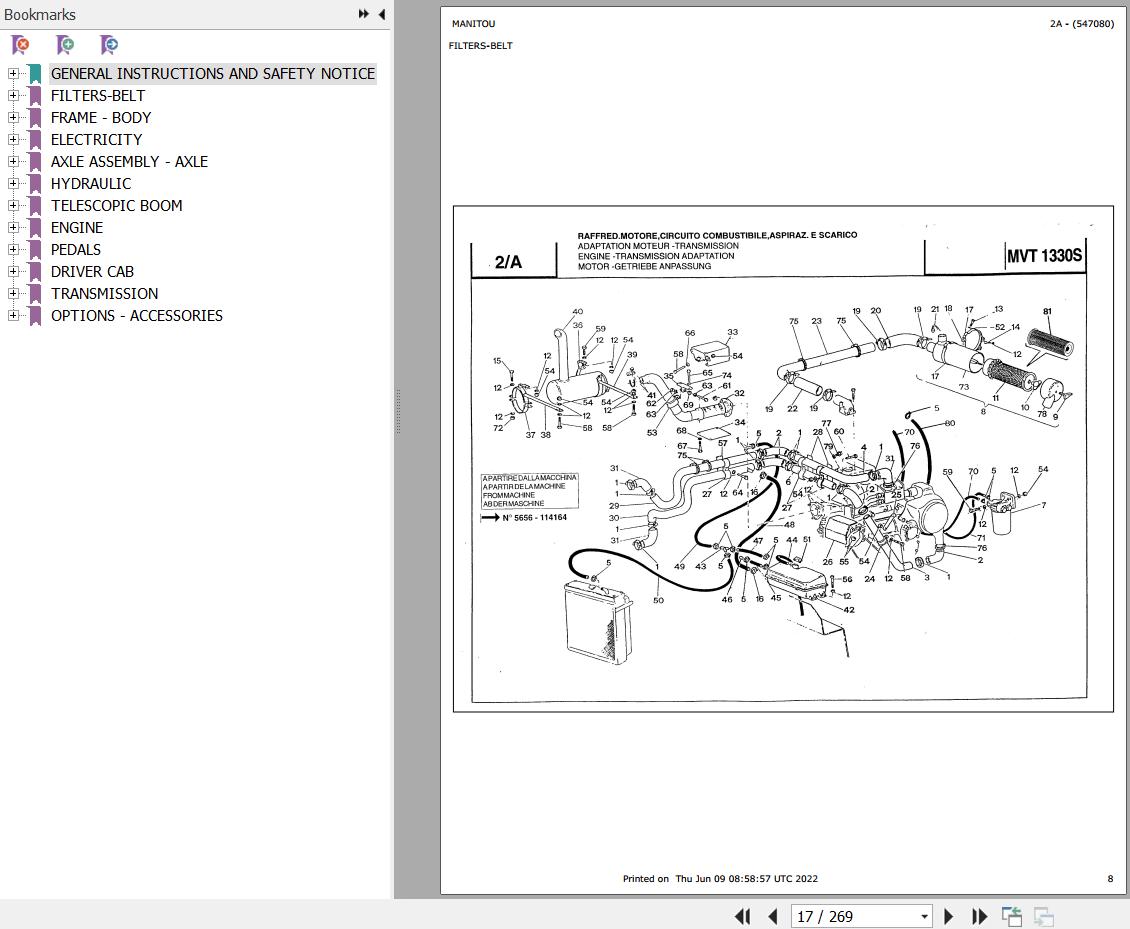The width and height of the screenshot is (1130, 929).
Task: Go to next page arrow
Action: (948, 916)
